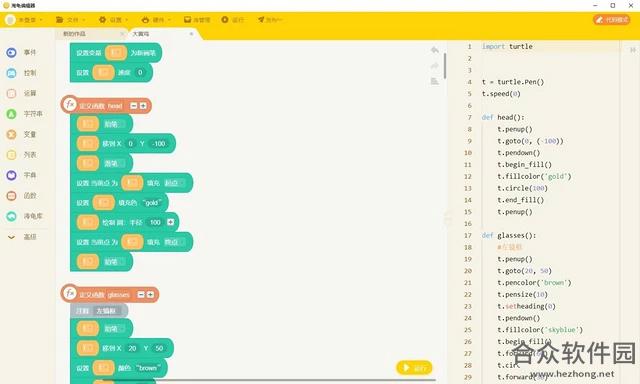This screenshot has width=640, height=384.
Task: Click the undo arrow icon in workspace
Action: (435, 50)
